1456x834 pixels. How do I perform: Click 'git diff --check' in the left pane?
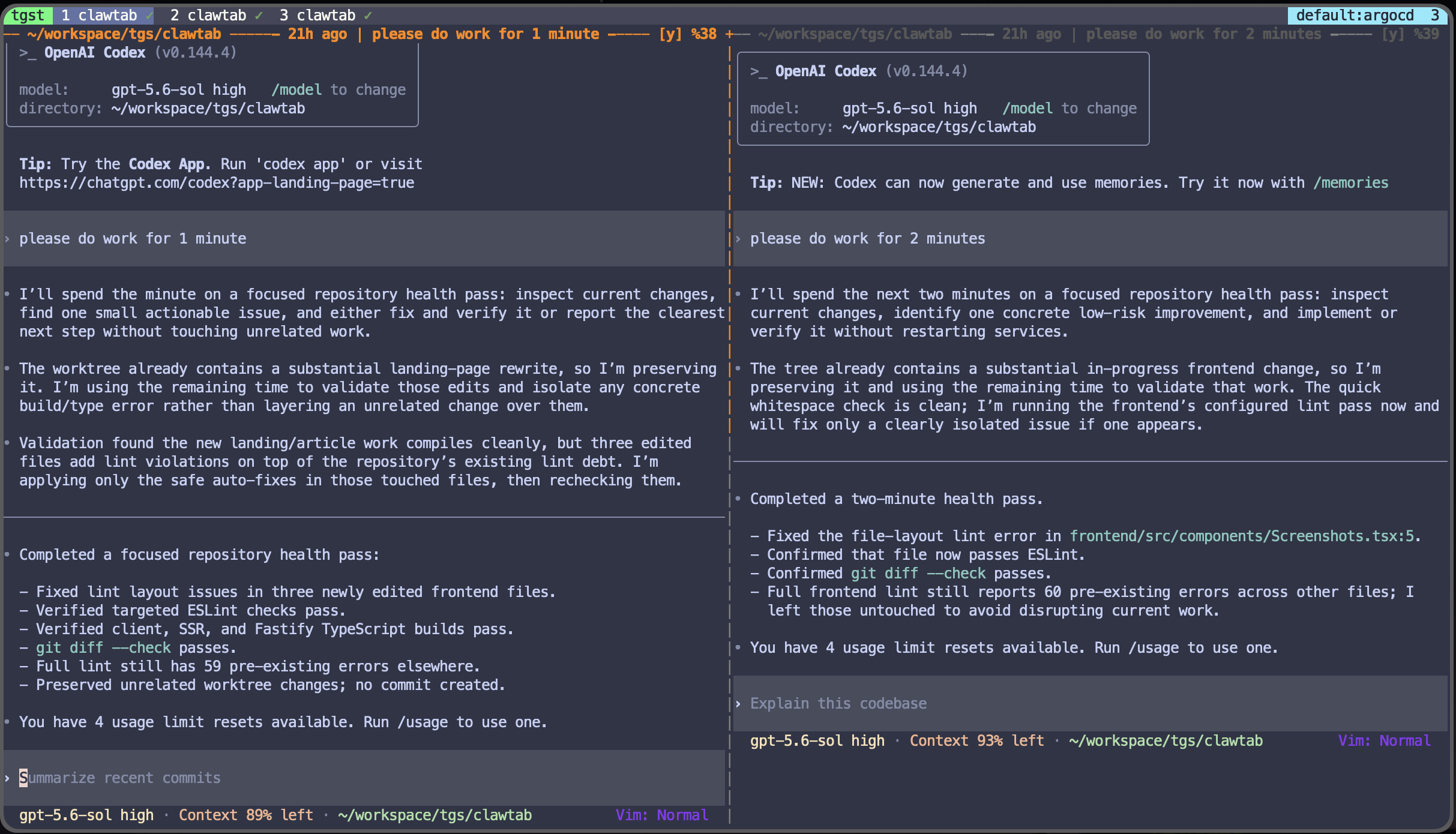[103, 647]
